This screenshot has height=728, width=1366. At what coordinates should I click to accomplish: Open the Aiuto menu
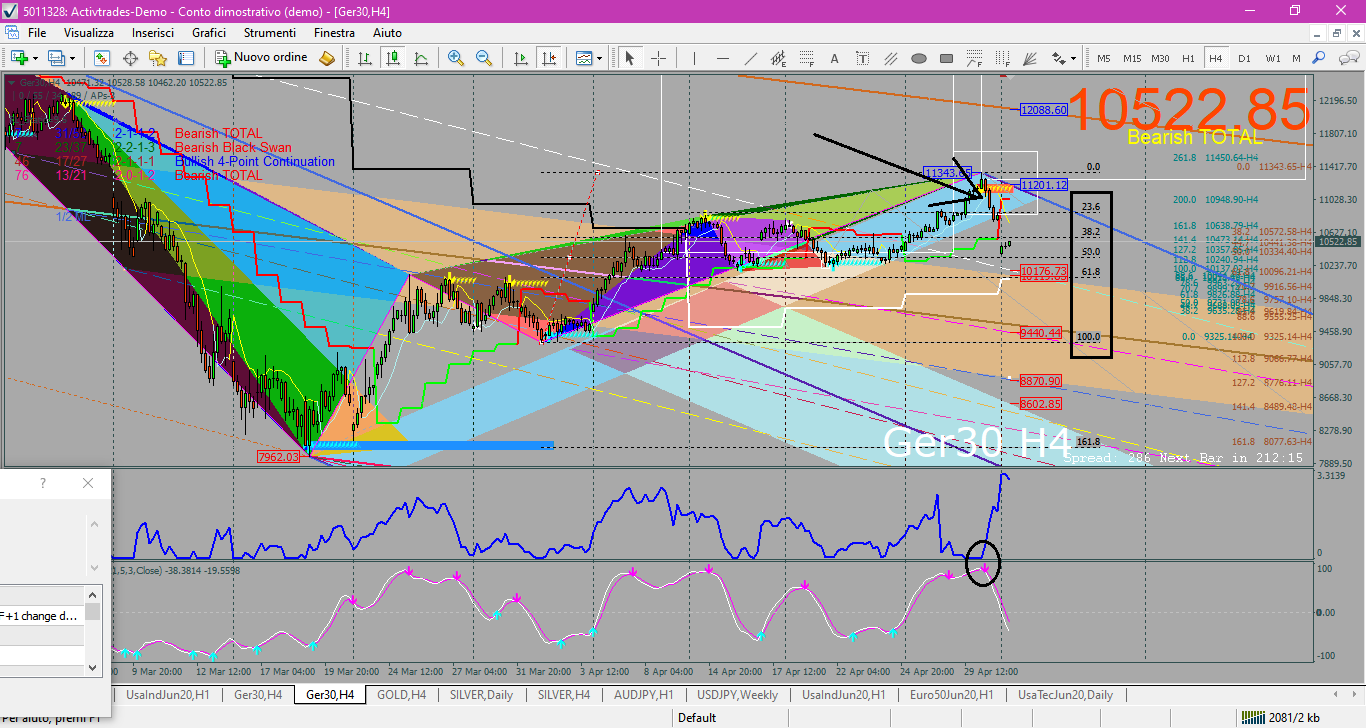pyautogui.click(x=387, y=33)
